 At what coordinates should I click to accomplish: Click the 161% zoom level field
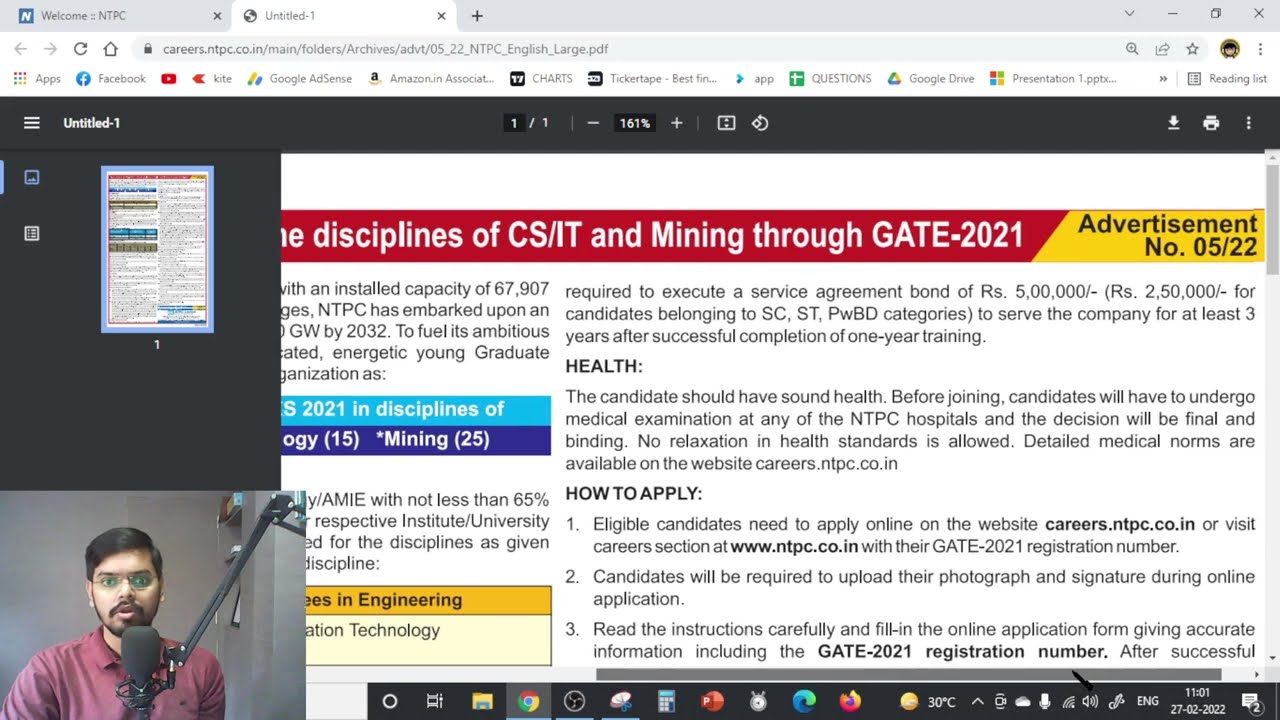click(x=635, y=123)
